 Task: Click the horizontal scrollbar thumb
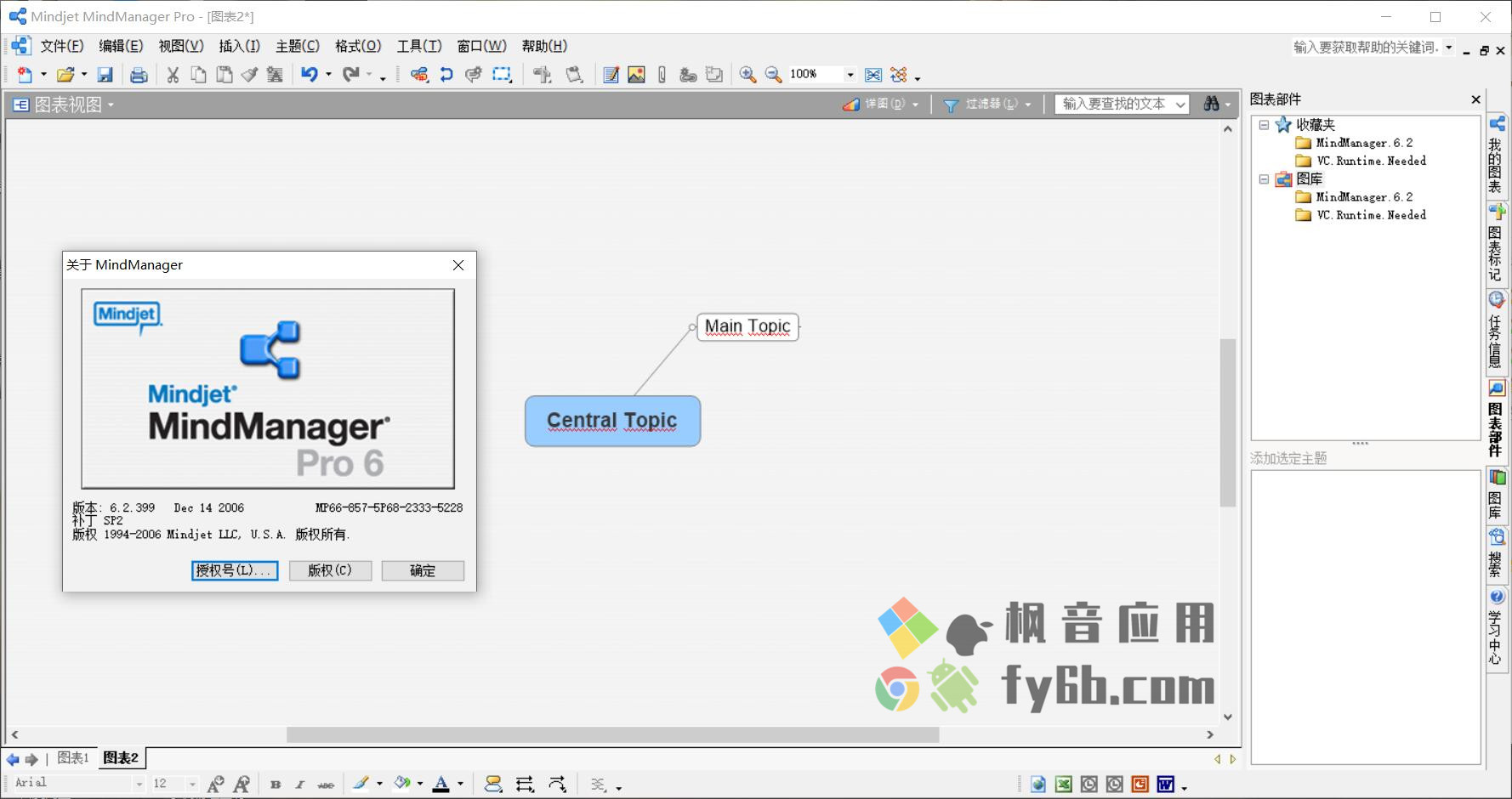click(x=612, y=734)
